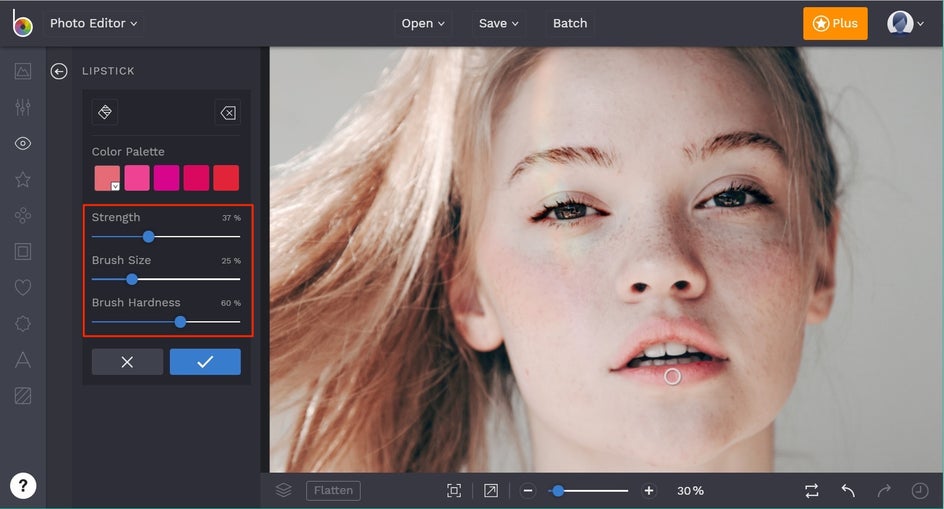This screenshot has height=509, width=944.
Task: Click the Flatten button
Action: 333,490
